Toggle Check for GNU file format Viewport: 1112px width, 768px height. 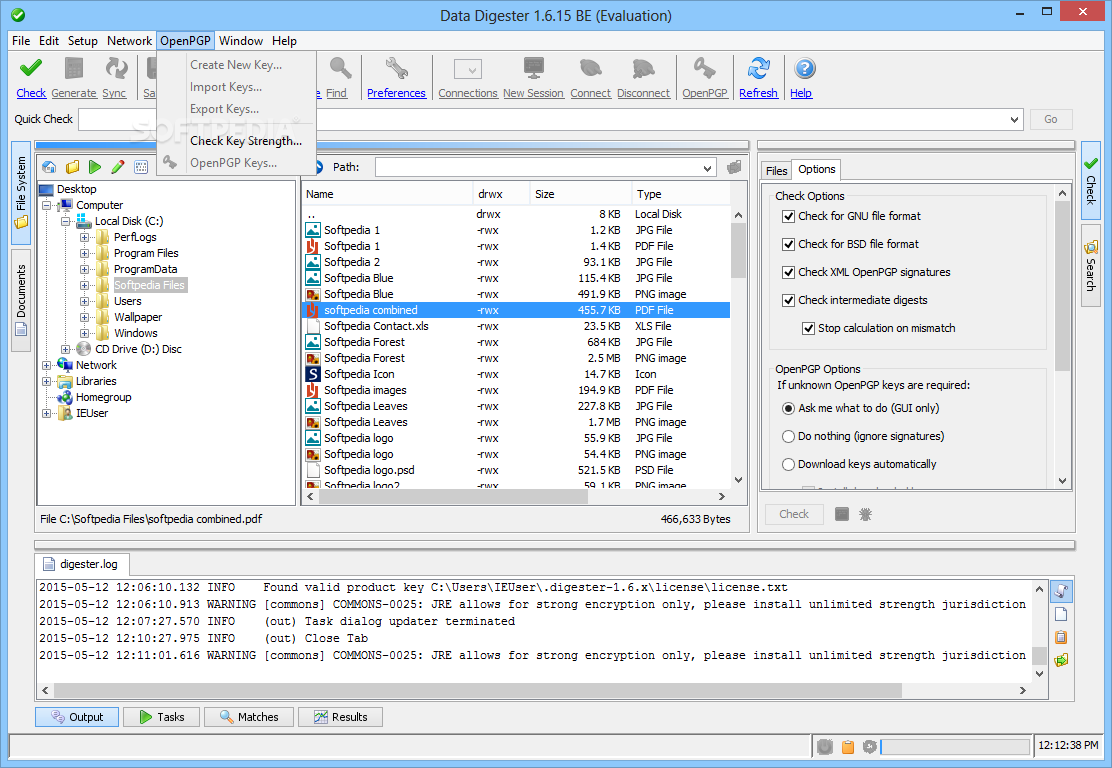788,216
